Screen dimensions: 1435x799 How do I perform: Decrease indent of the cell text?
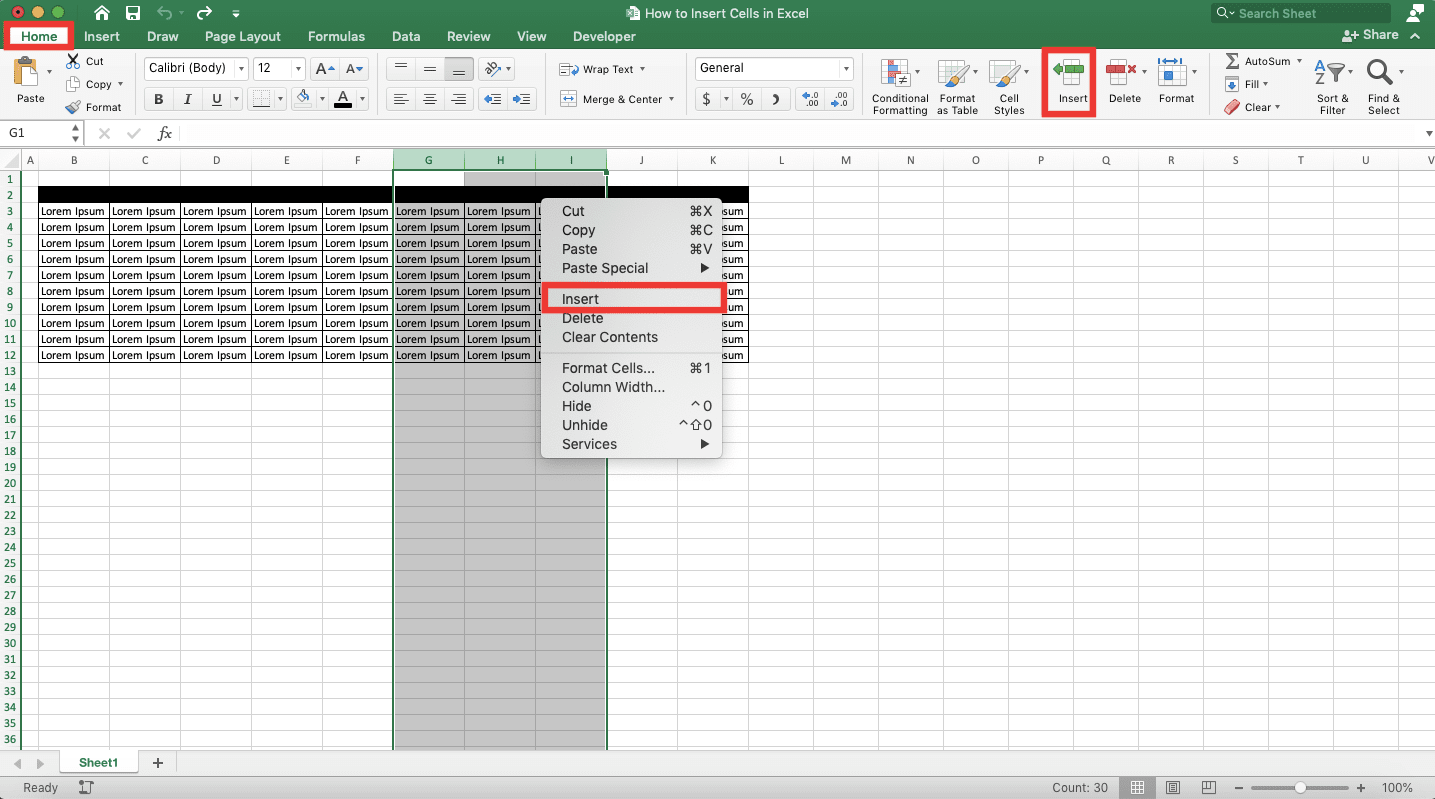(491, 99)
